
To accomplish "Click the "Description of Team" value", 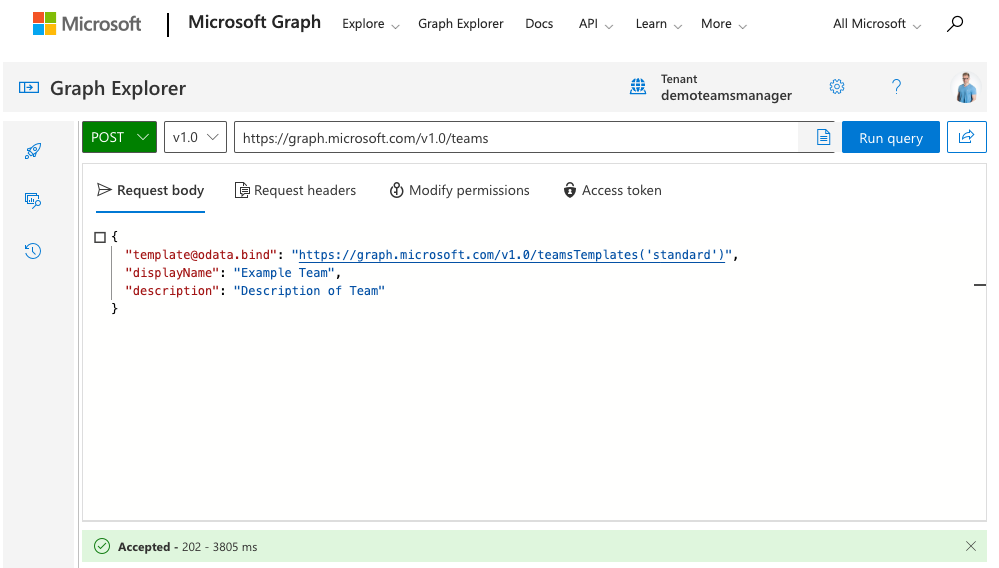I will tap(309, 290).
